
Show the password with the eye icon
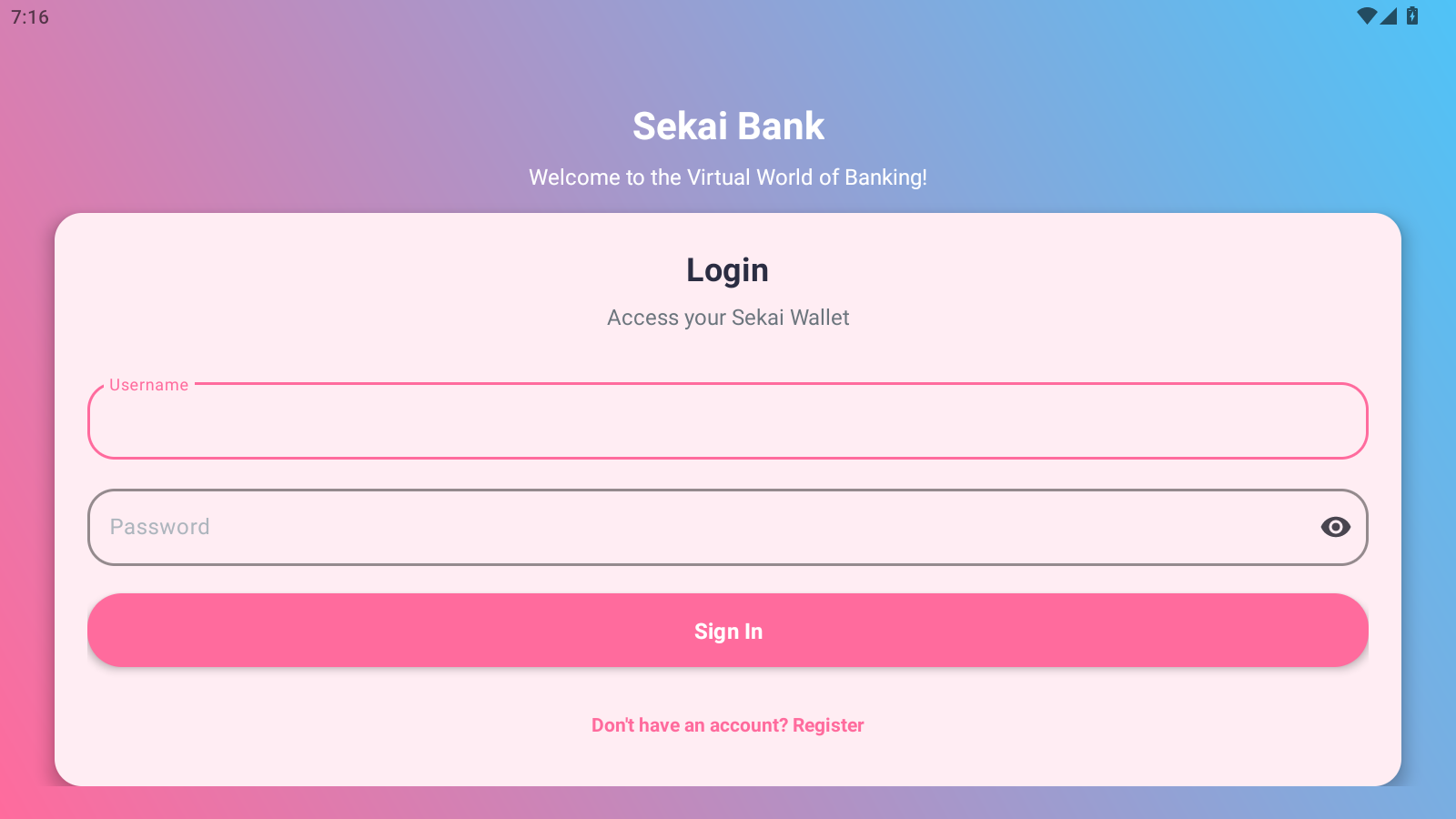coord(1335,527)
